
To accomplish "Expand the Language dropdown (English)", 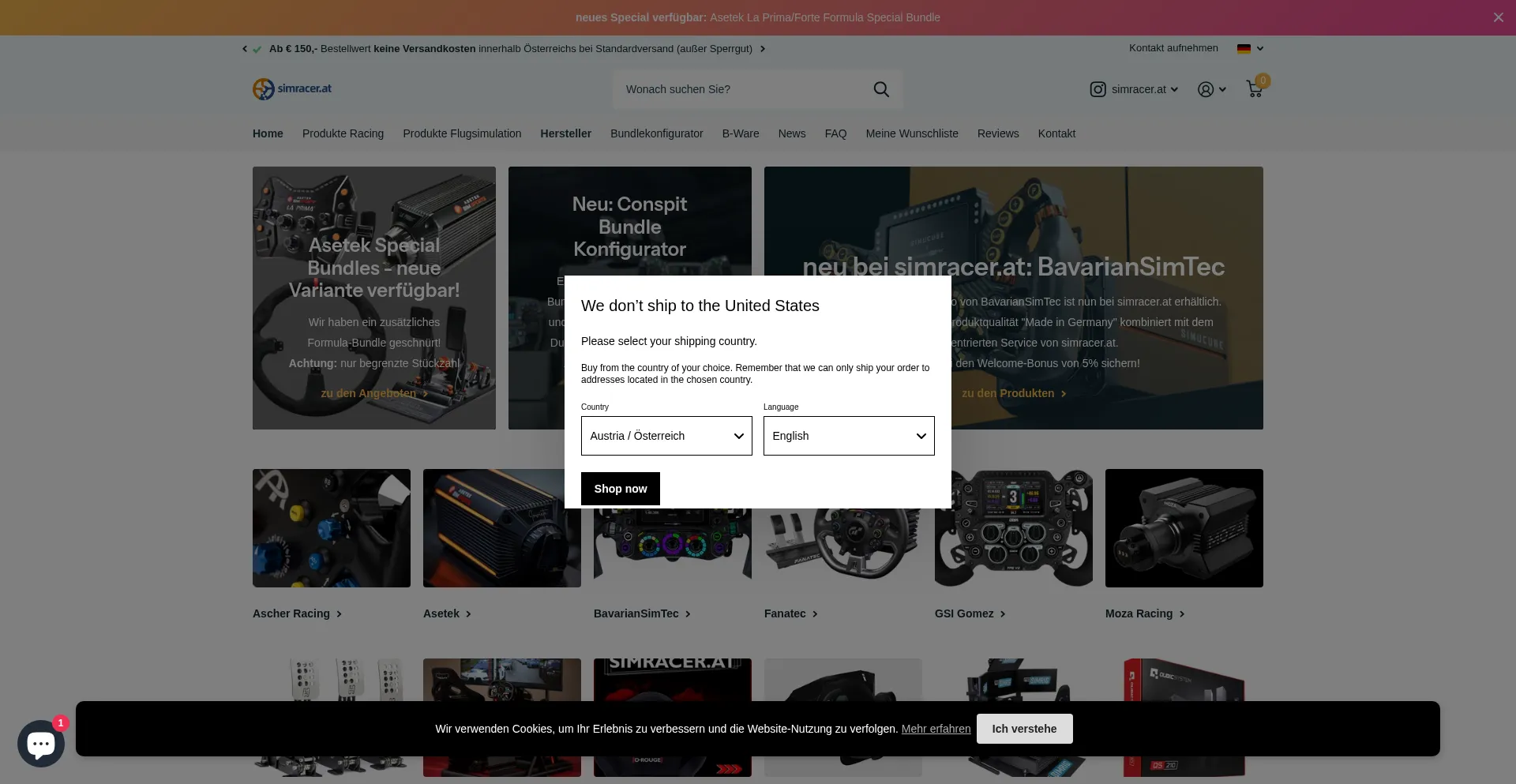I will coord(849,436).
